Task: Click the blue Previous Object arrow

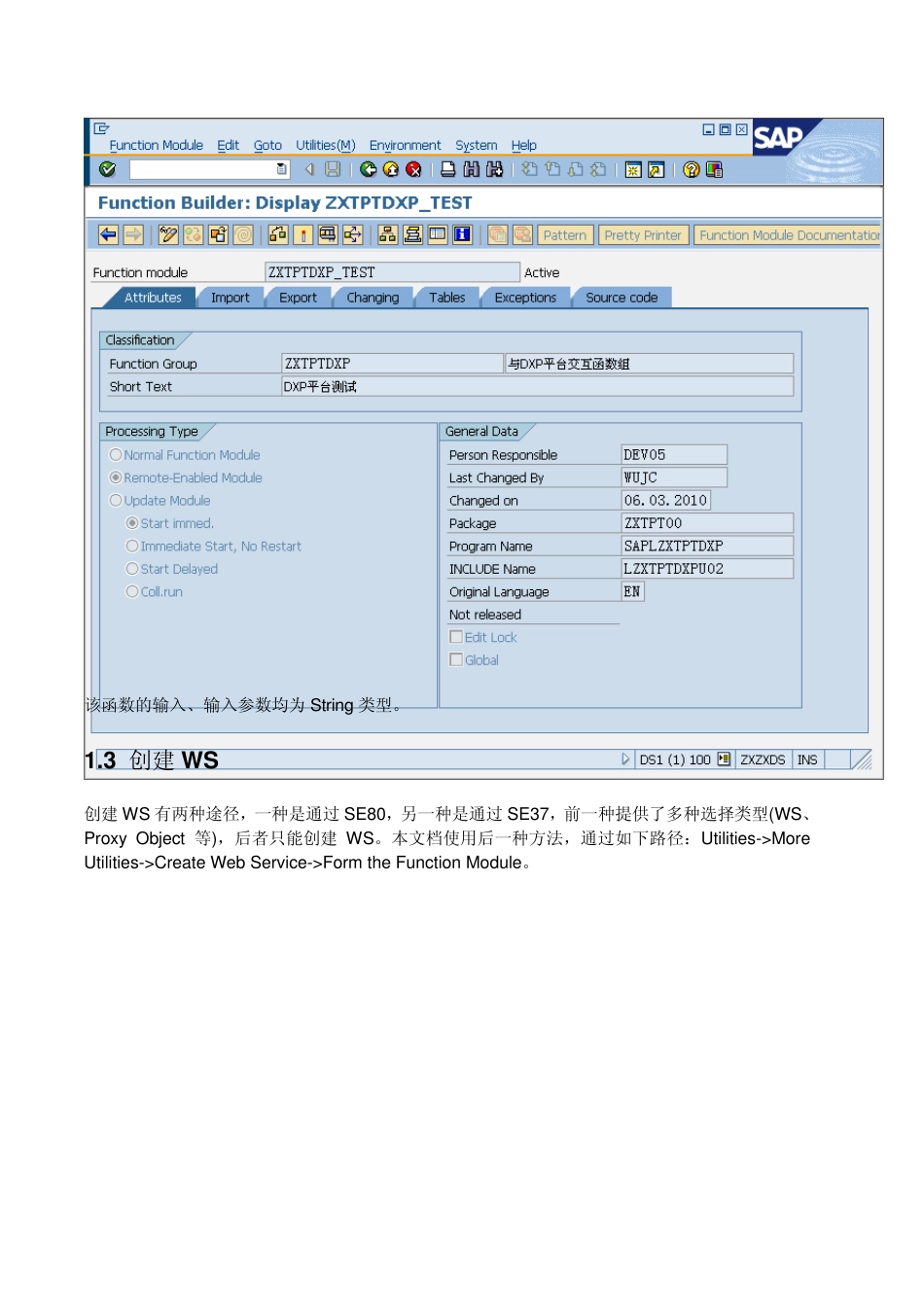Action: pos(108,234)
